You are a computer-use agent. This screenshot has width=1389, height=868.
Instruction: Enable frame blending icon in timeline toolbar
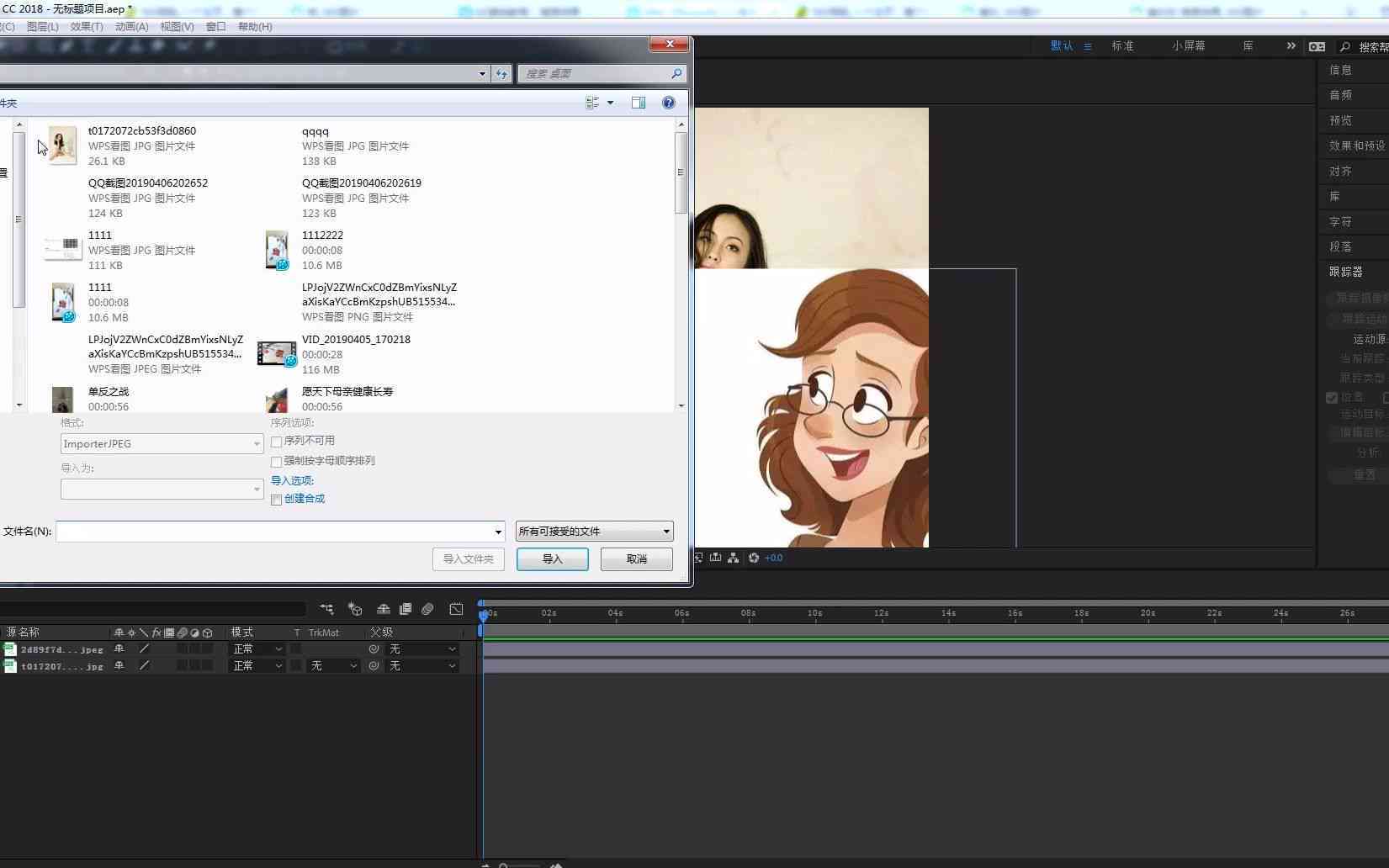pyautogui.click(x=406, y=609)
